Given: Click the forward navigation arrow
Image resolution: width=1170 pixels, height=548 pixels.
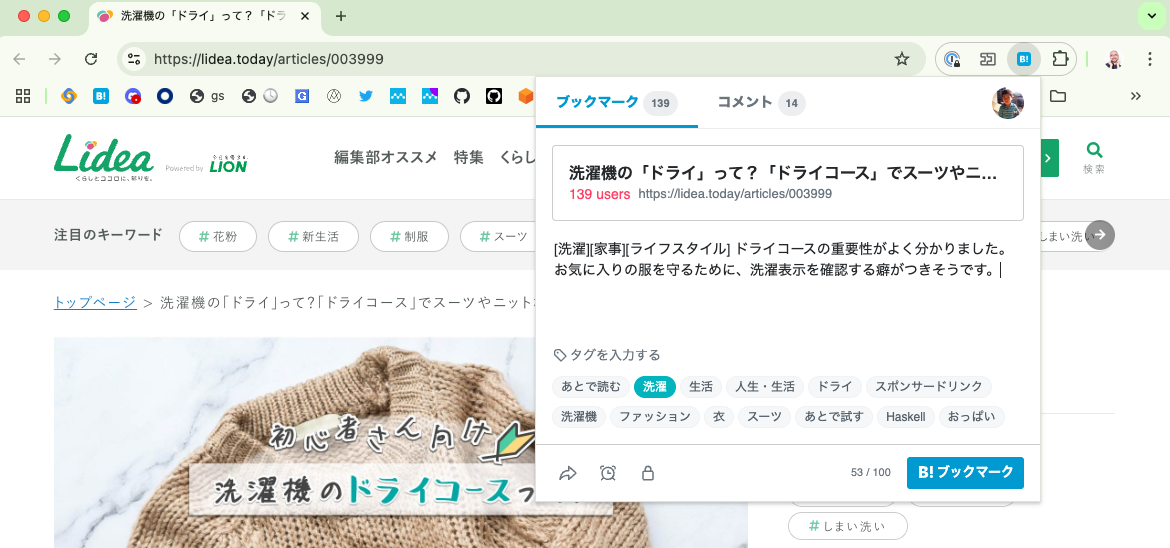Looking at the screenshot, I should (x=54, y=59).
